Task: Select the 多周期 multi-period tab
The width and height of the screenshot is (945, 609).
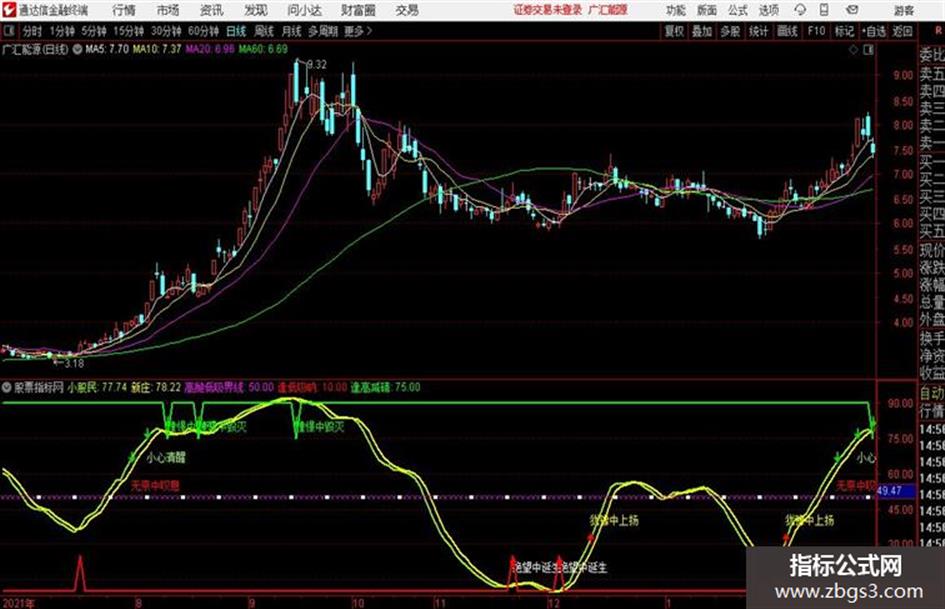Action: click(323, 31)
